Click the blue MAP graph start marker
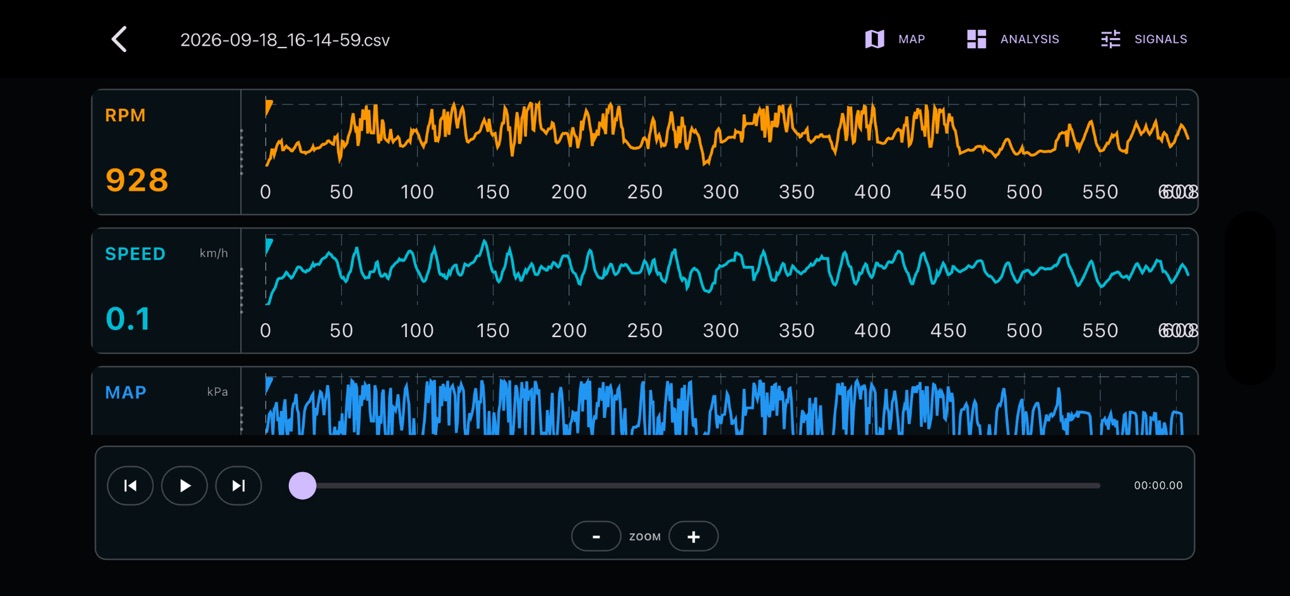Image resolution: width=1290 pixels, height=596 pixels. (268, 384)
